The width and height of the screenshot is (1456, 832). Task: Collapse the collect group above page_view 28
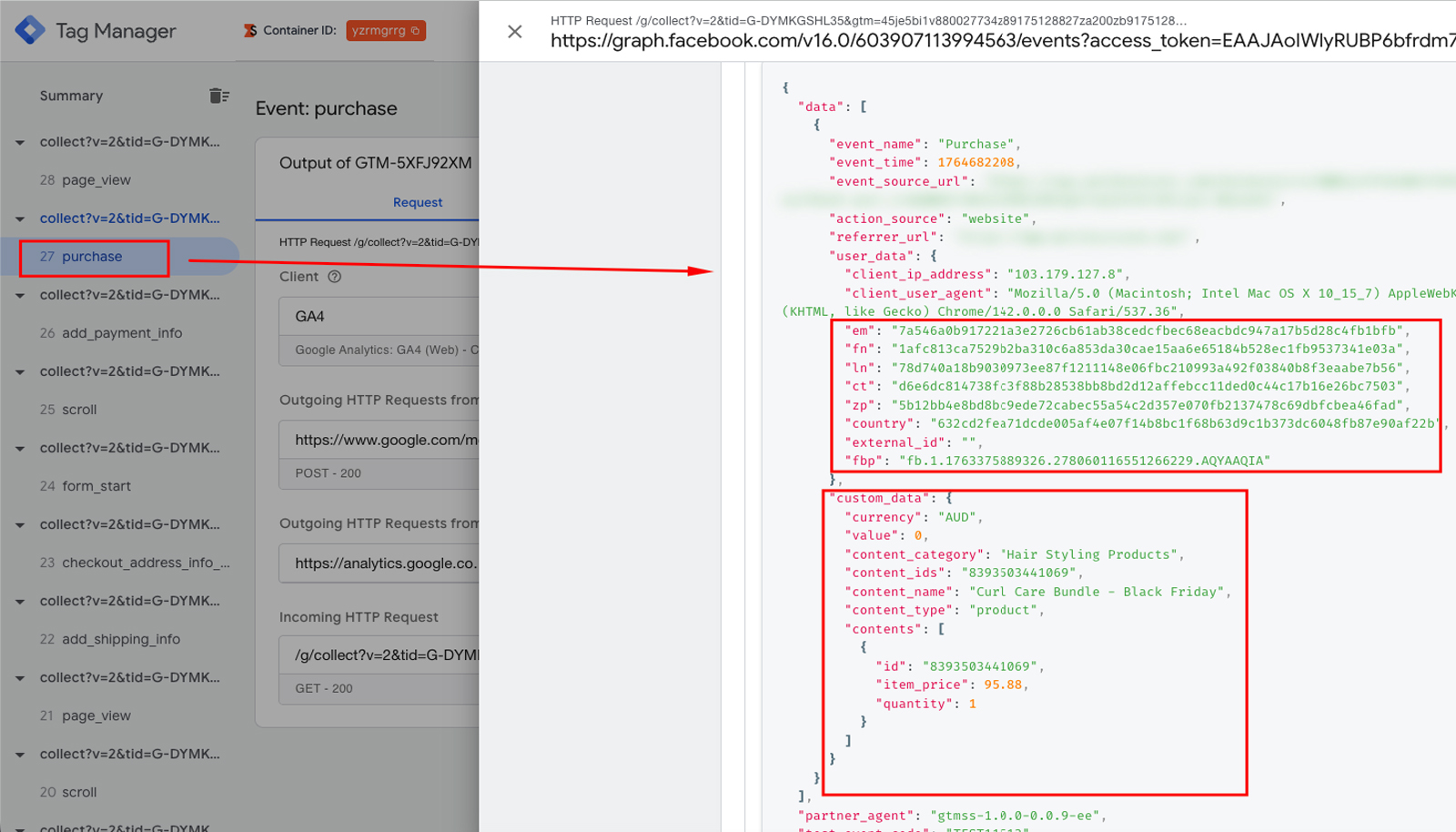20,142
